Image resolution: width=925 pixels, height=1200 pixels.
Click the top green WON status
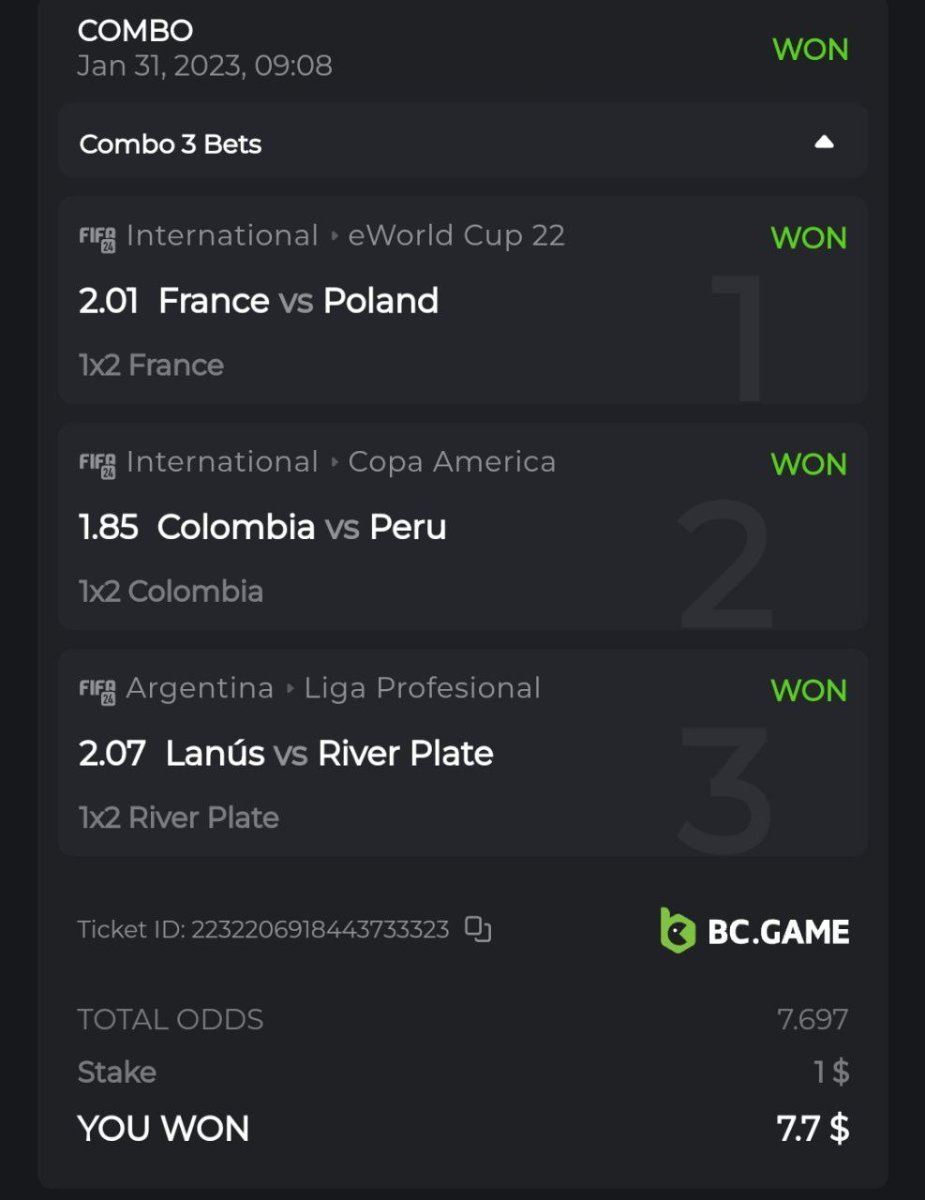(x=810, y=49)
